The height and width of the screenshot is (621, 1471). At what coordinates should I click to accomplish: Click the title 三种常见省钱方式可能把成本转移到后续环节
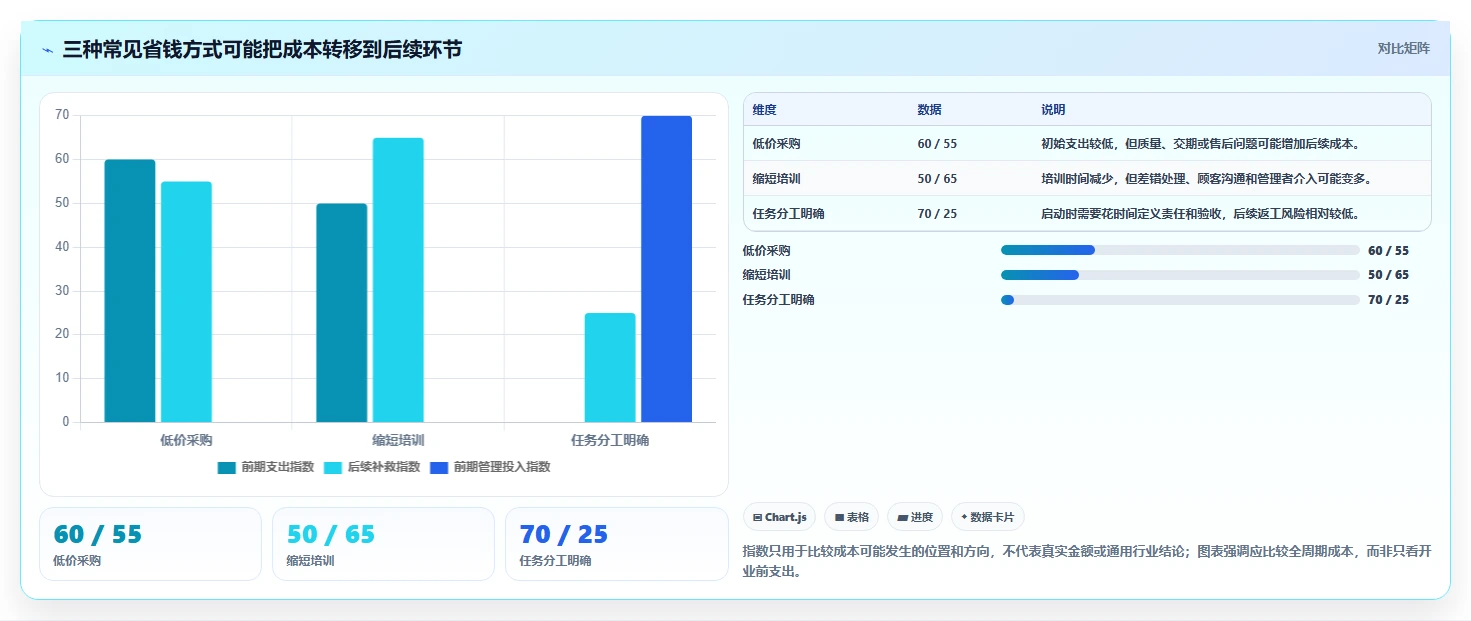[262, 50]
